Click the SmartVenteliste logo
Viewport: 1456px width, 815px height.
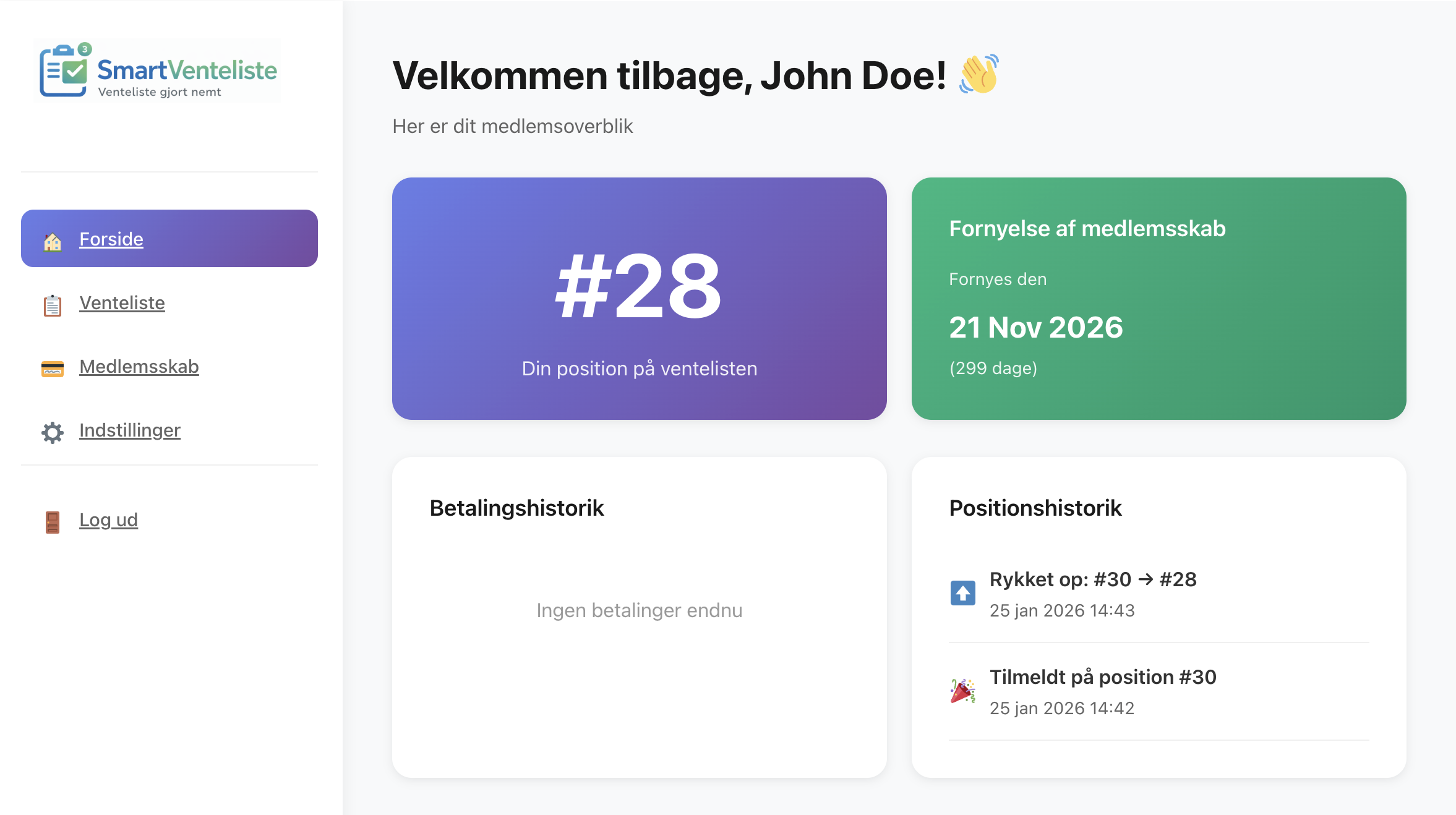pyautogui.click(x=158, y=70)
